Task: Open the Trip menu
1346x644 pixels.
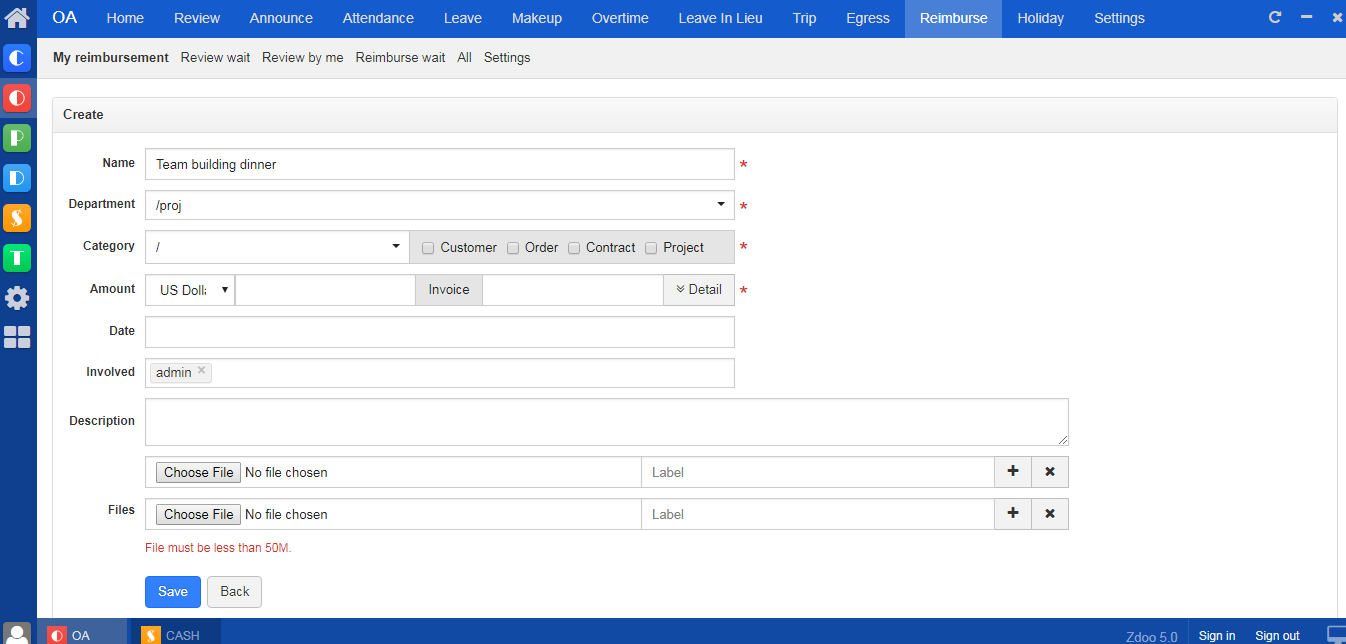Action: [804, 18]
